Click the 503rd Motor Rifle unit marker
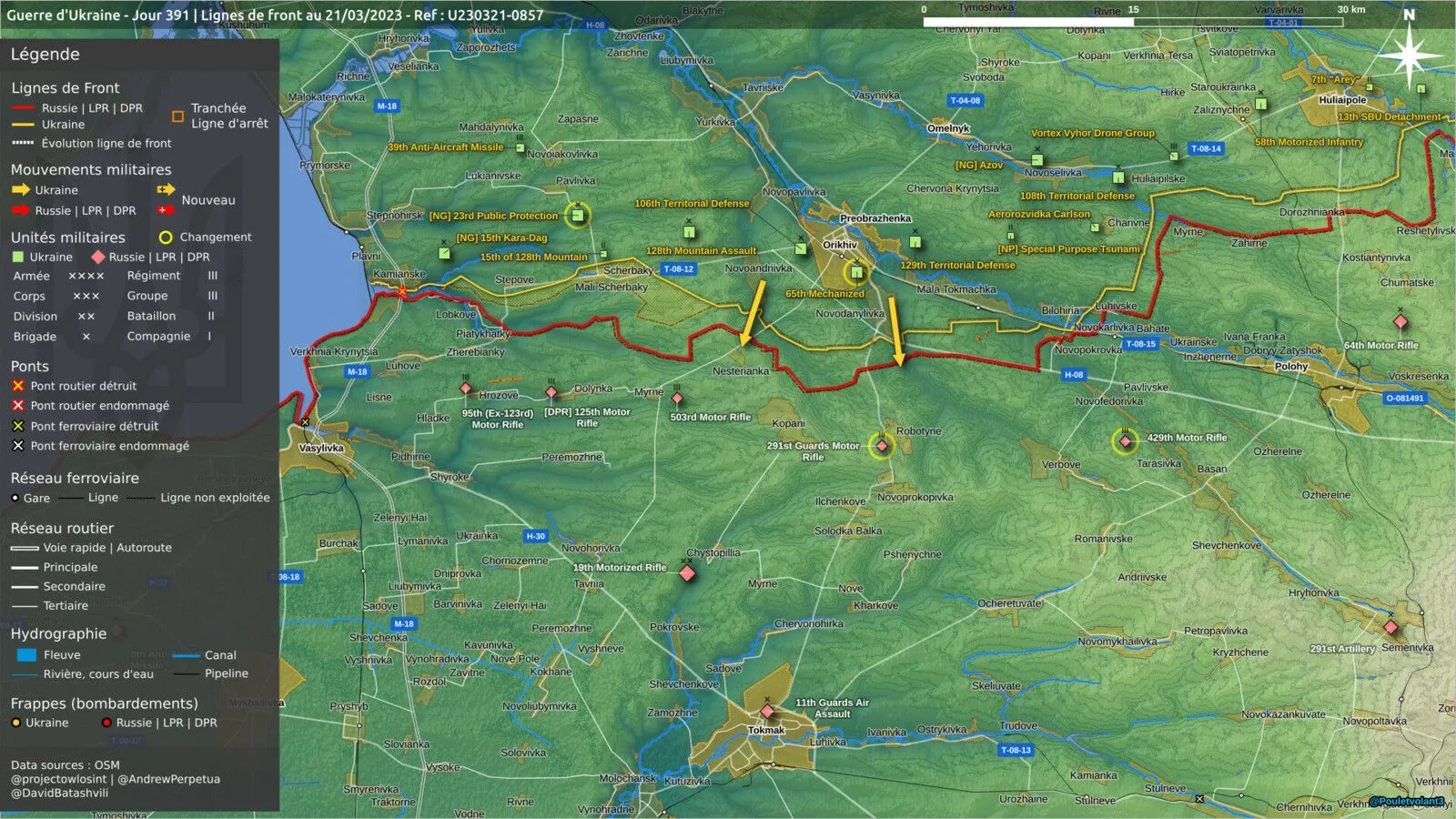This screenshot has width=1456, height=819. pyautogui.click(x=677, y=399)
